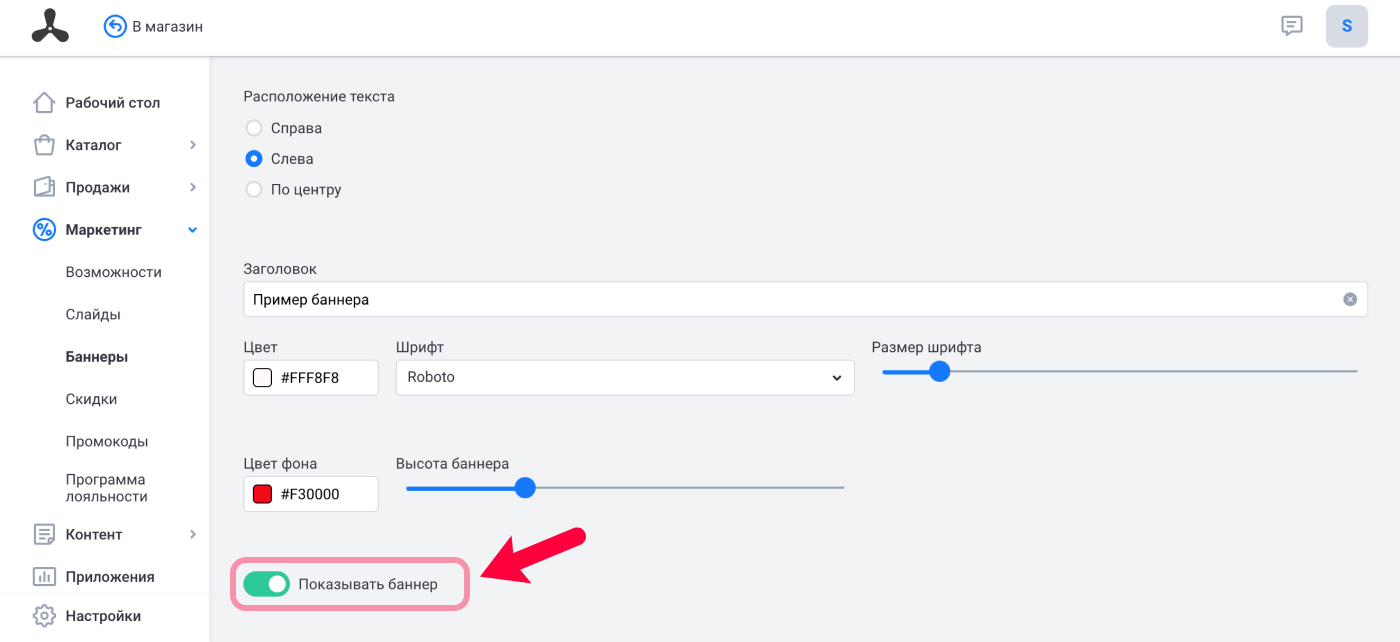
Task: Click the Настройки gear icon
Action: [x=44, y=616]
